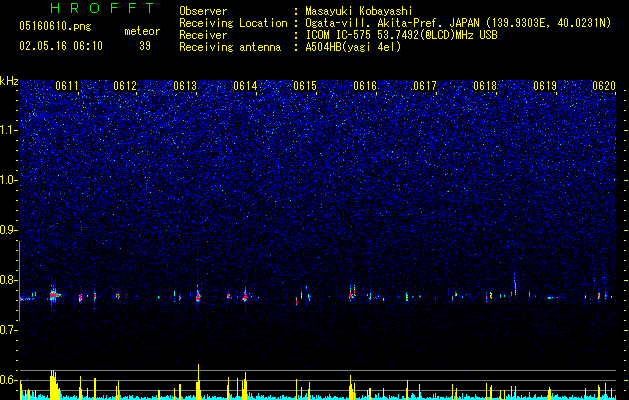Click the 0.8 frequency axis label
Screen dimensions: 629x400
pos(8,280)
